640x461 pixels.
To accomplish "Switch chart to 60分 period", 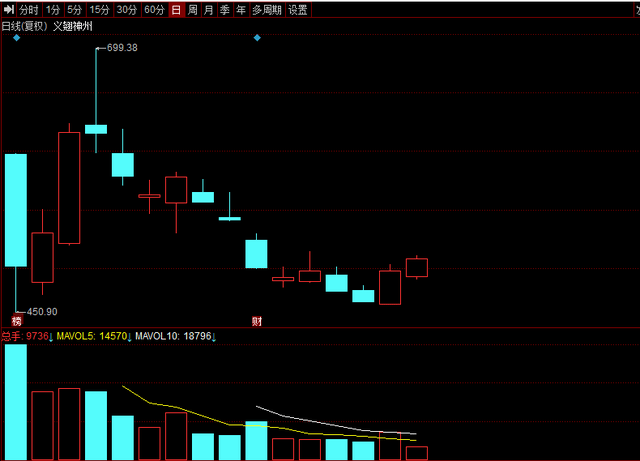I will (x=154, y=10).
